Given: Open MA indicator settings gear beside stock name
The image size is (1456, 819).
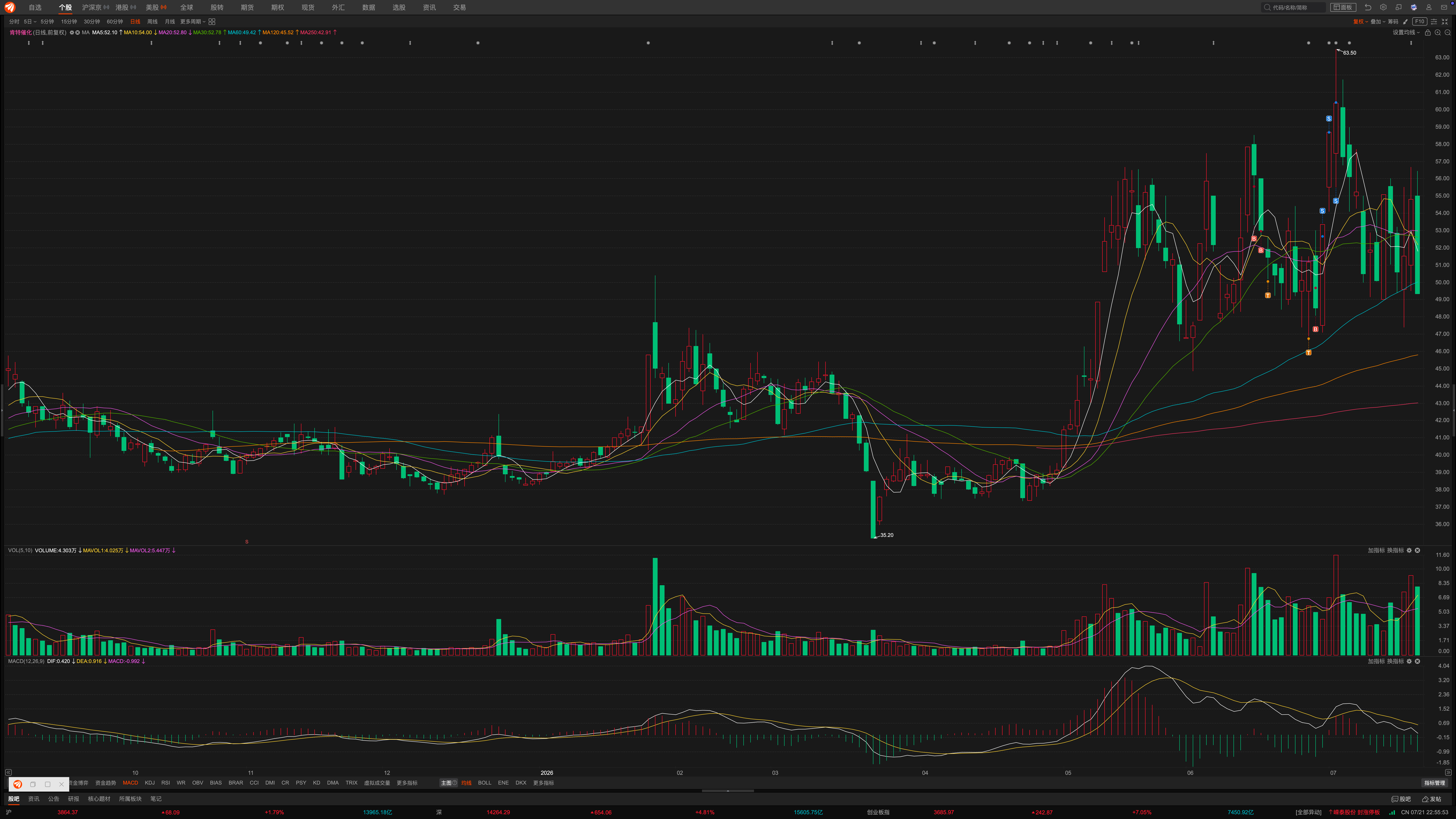Looking at the screenshot, I should [72, 32].
